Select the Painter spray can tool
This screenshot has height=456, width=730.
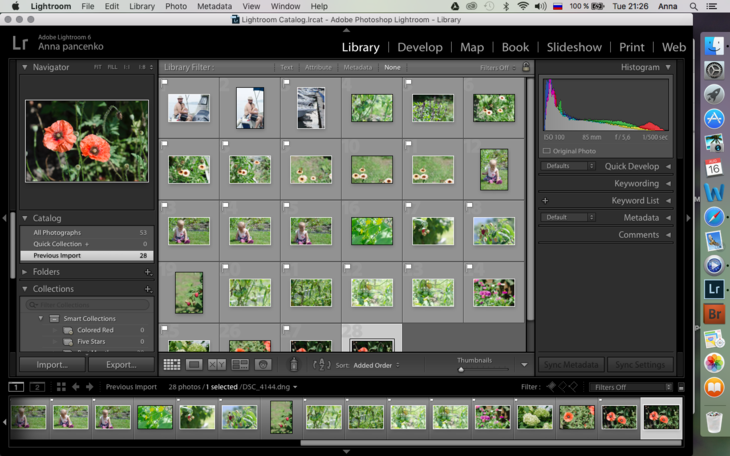tap(294, 365)
